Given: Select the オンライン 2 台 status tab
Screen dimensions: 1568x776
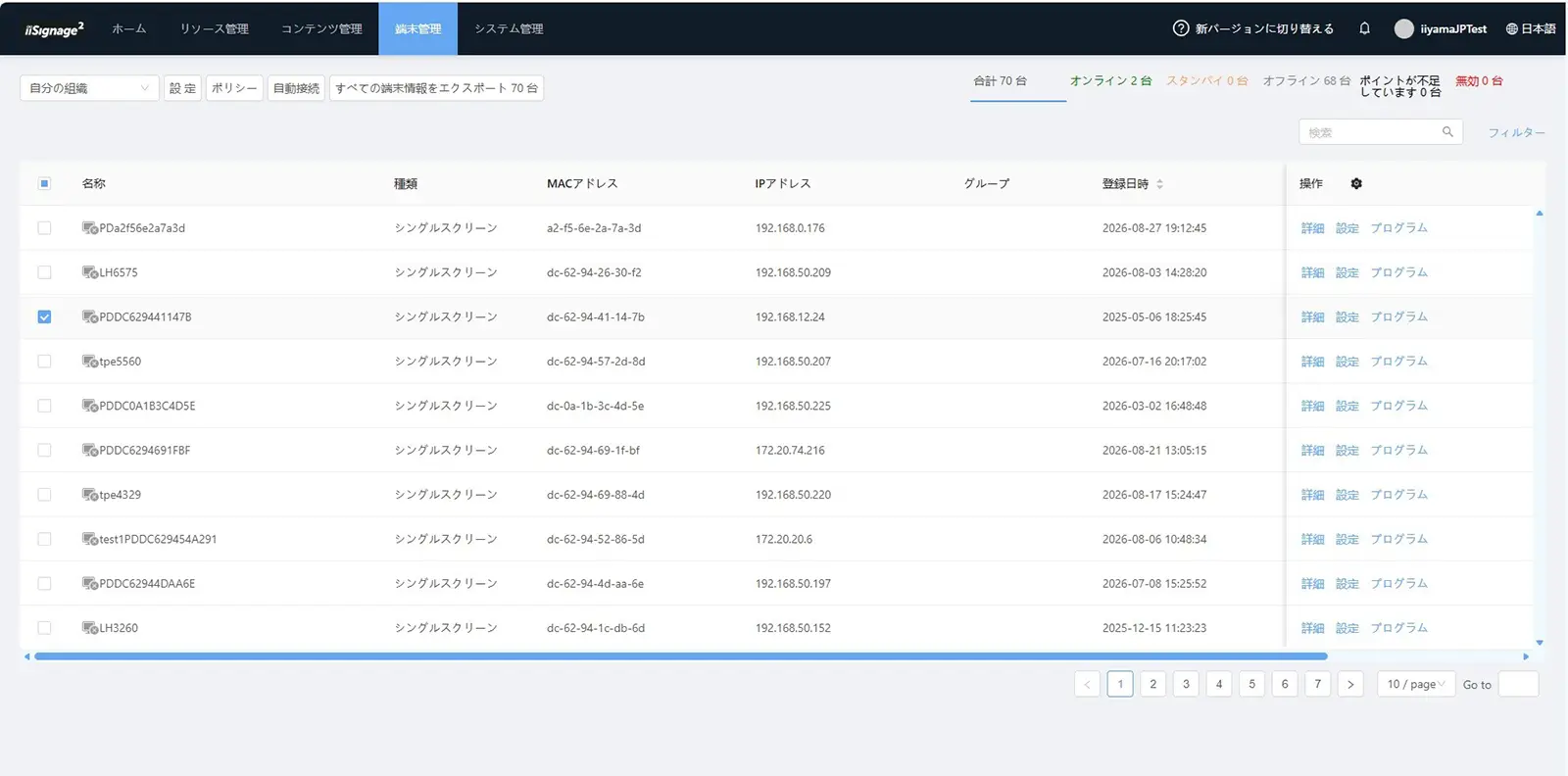Looking at the screenshot, I should pyautogui.click(x=1110, y=81).
